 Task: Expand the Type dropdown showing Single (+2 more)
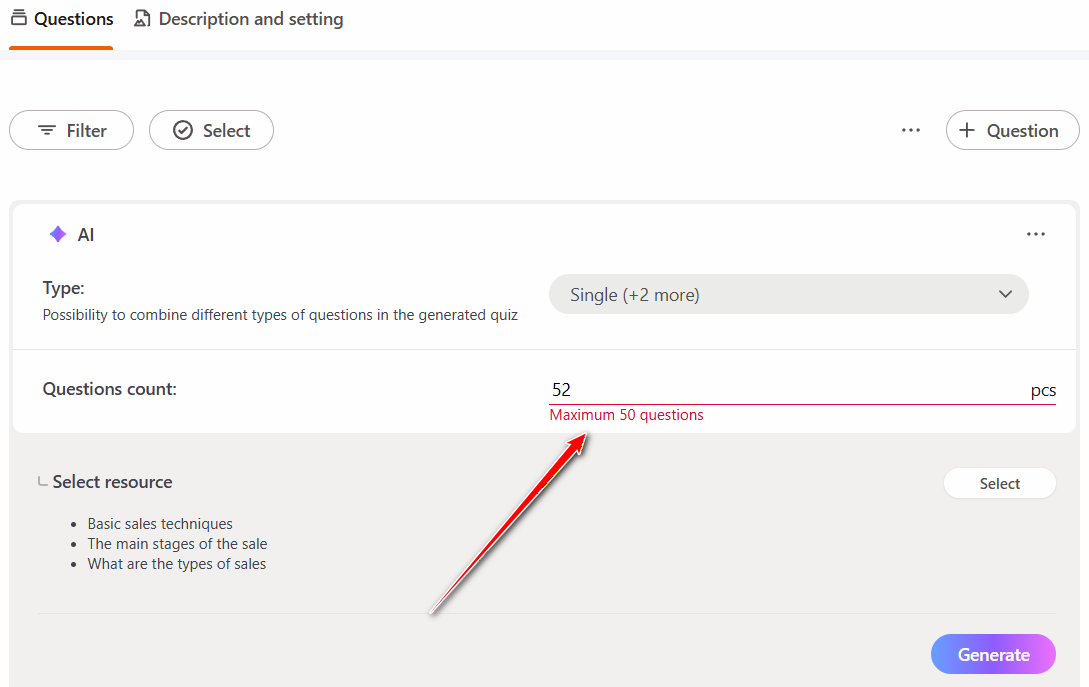click(788, 295)
